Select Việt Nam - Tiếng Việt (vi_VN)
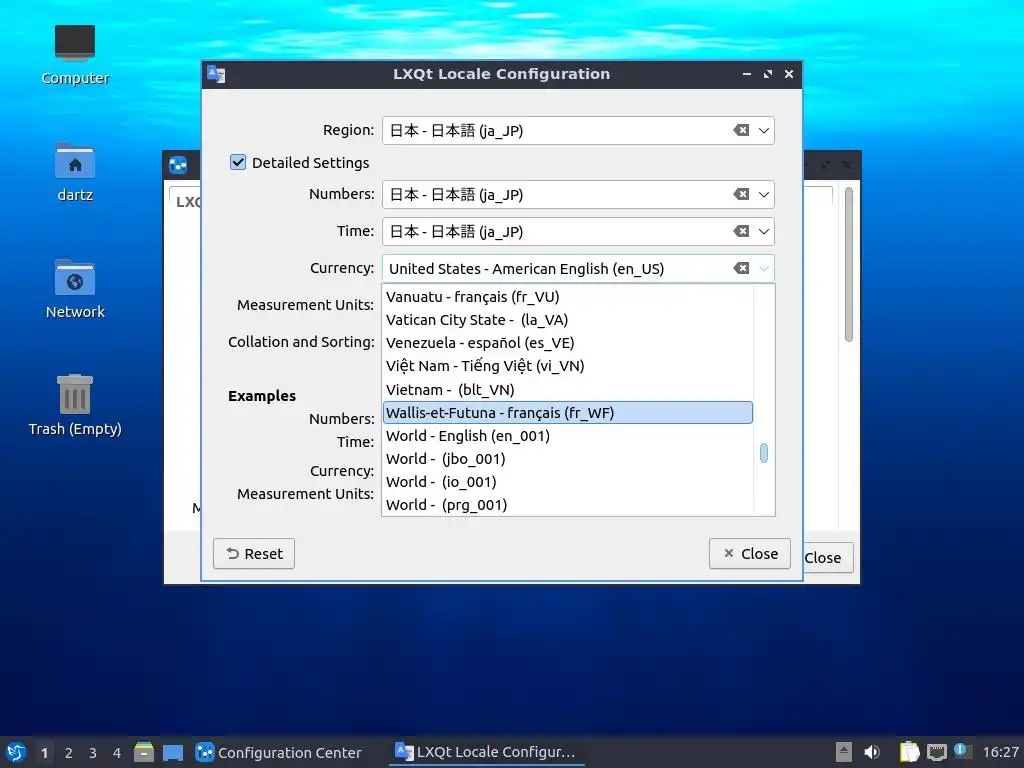1024x768 pixels. point(568,366)
